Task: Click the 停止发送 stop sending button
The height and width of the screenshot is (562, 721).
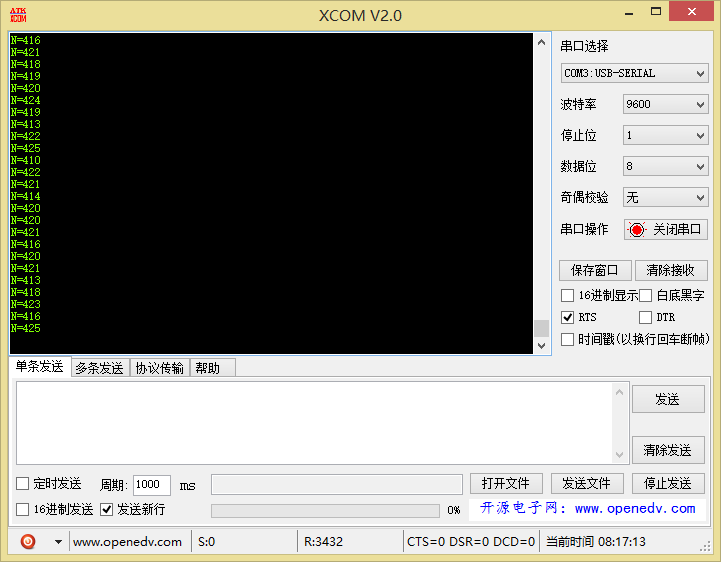Action: coord(668,483)
